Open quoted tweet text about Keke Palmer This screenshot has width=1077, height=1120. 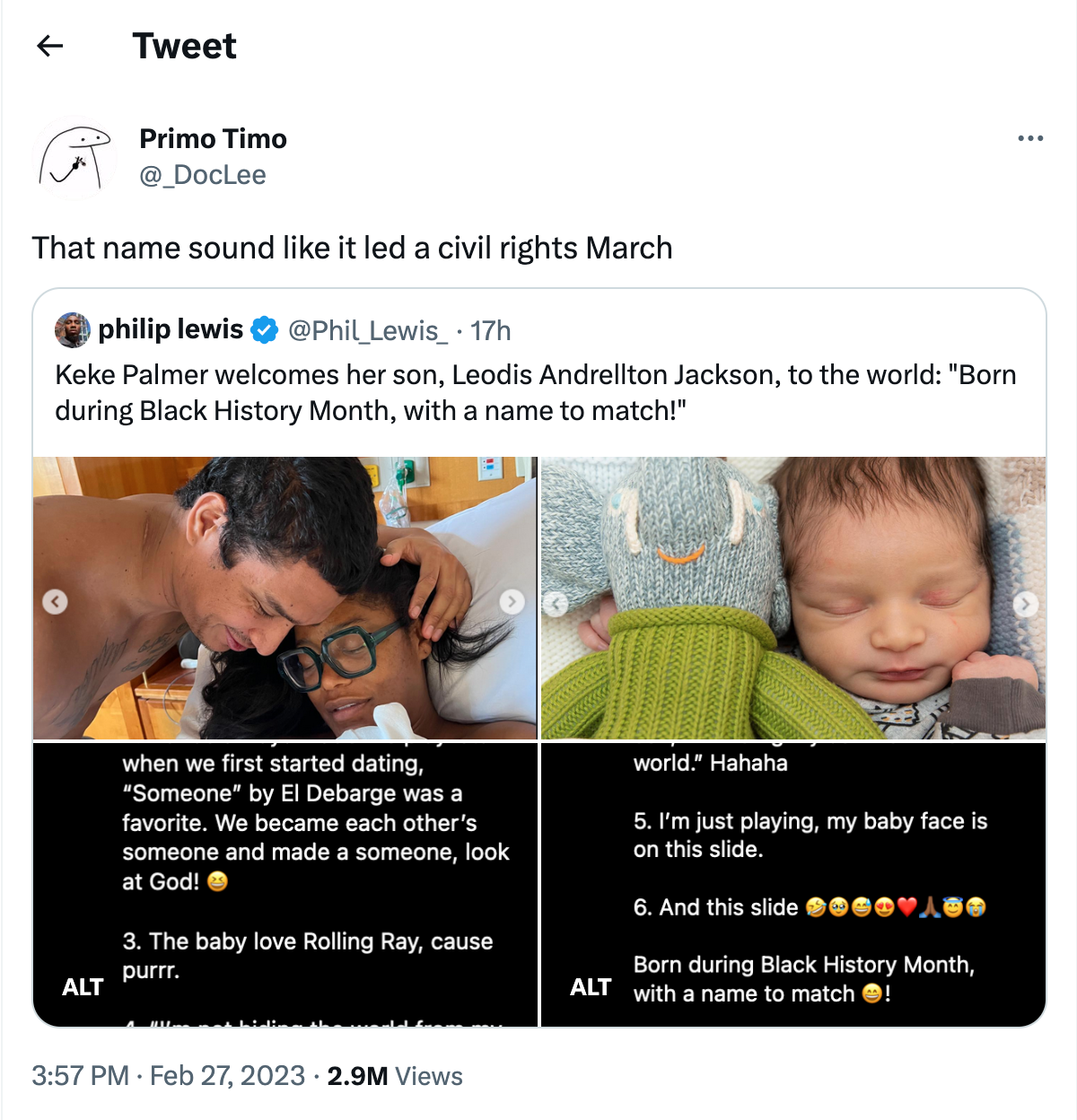pos(536,392)
